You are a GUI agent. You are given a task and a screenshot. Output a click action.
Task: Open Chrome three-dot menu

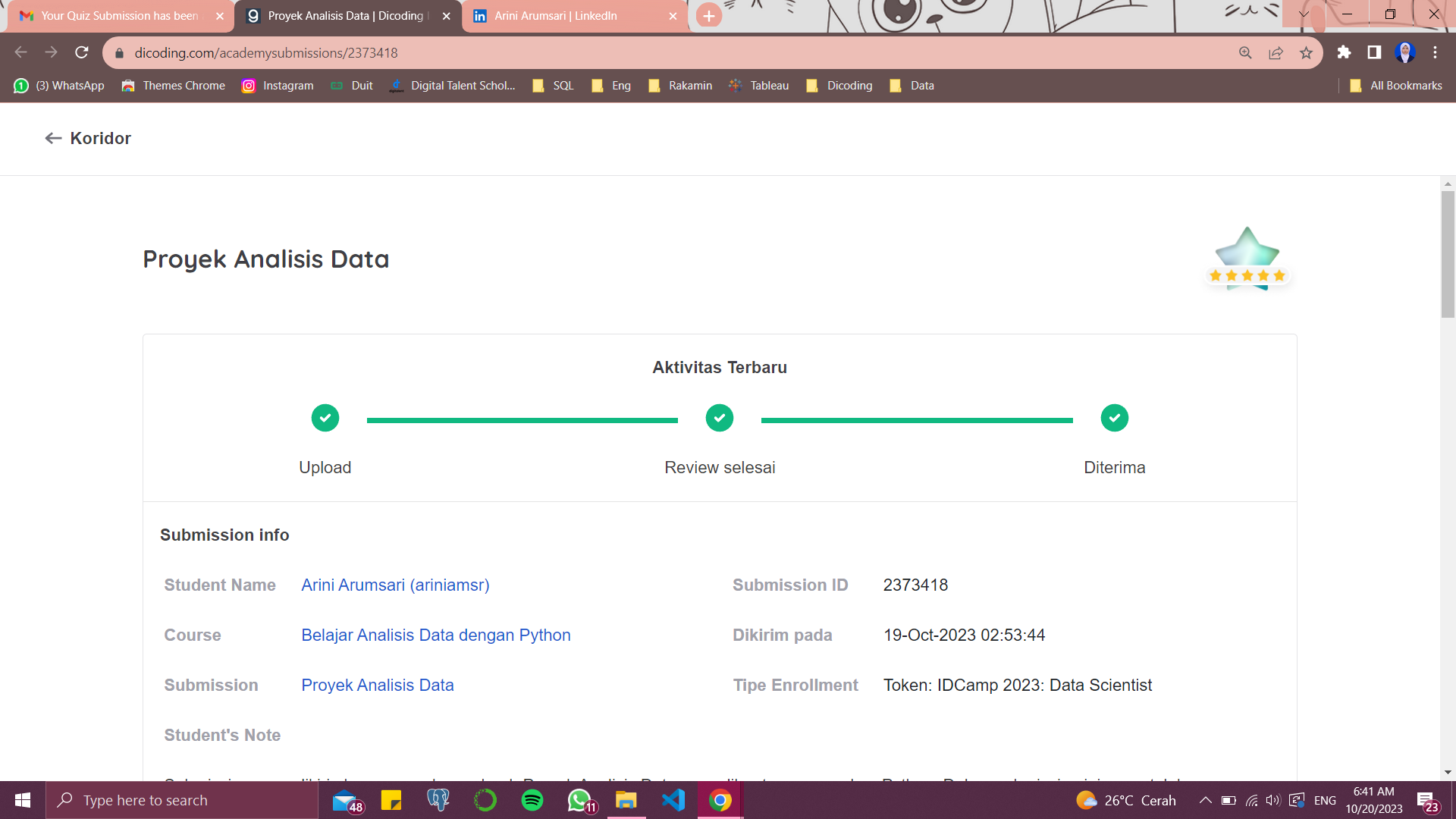[x=1435, y=52]
